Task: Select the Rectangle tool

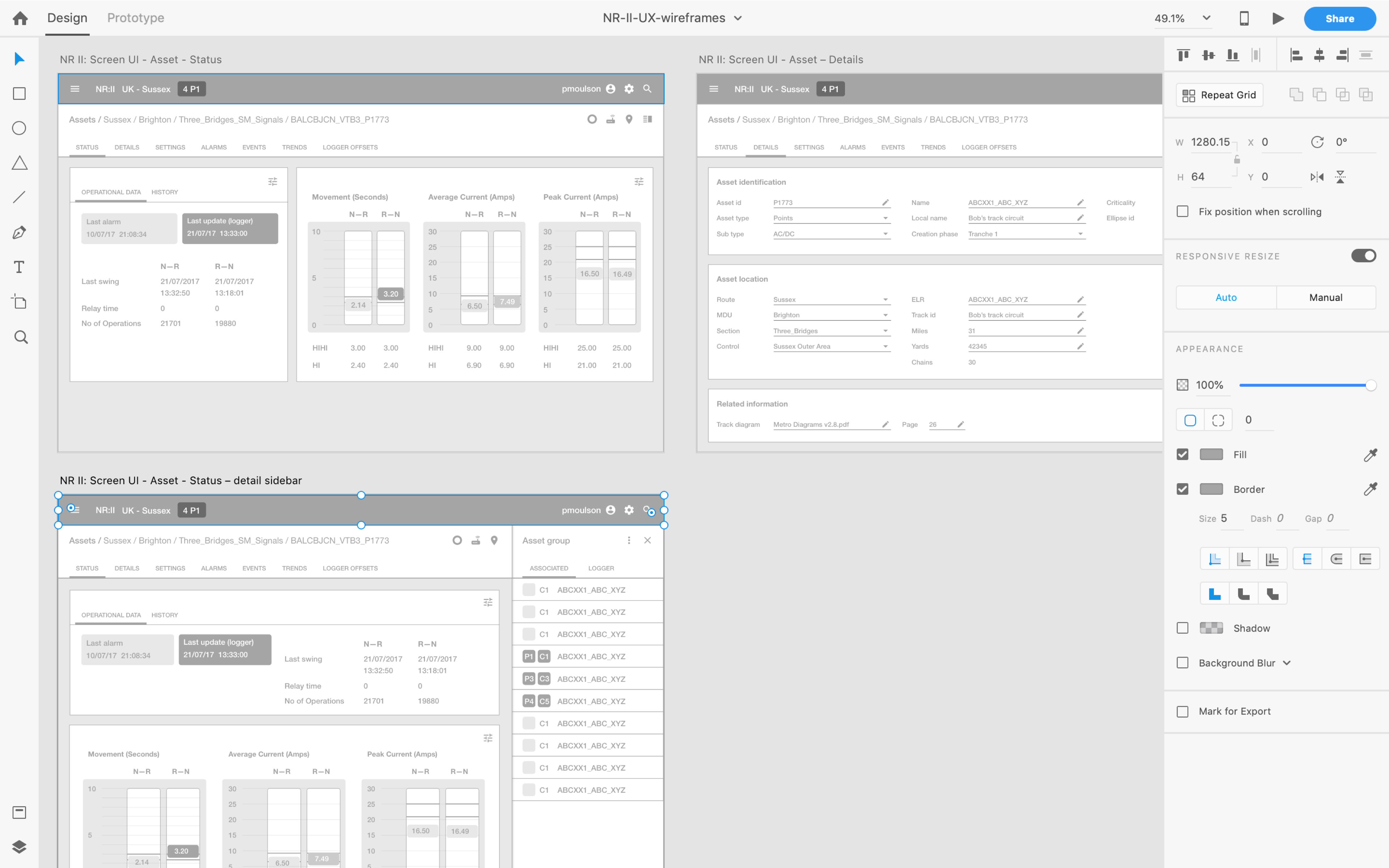Action: 20,94
